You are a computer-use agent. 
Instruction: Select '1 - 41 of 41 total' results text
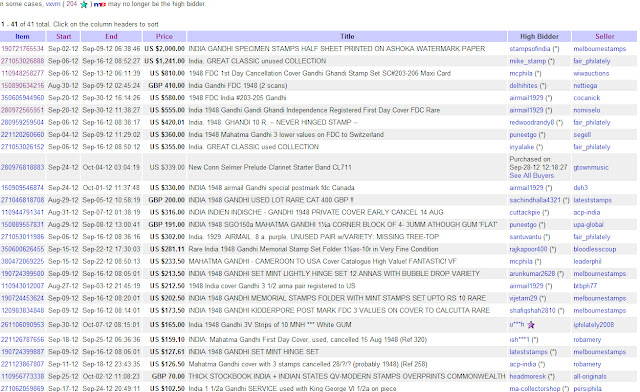click(x=26, y=24)
